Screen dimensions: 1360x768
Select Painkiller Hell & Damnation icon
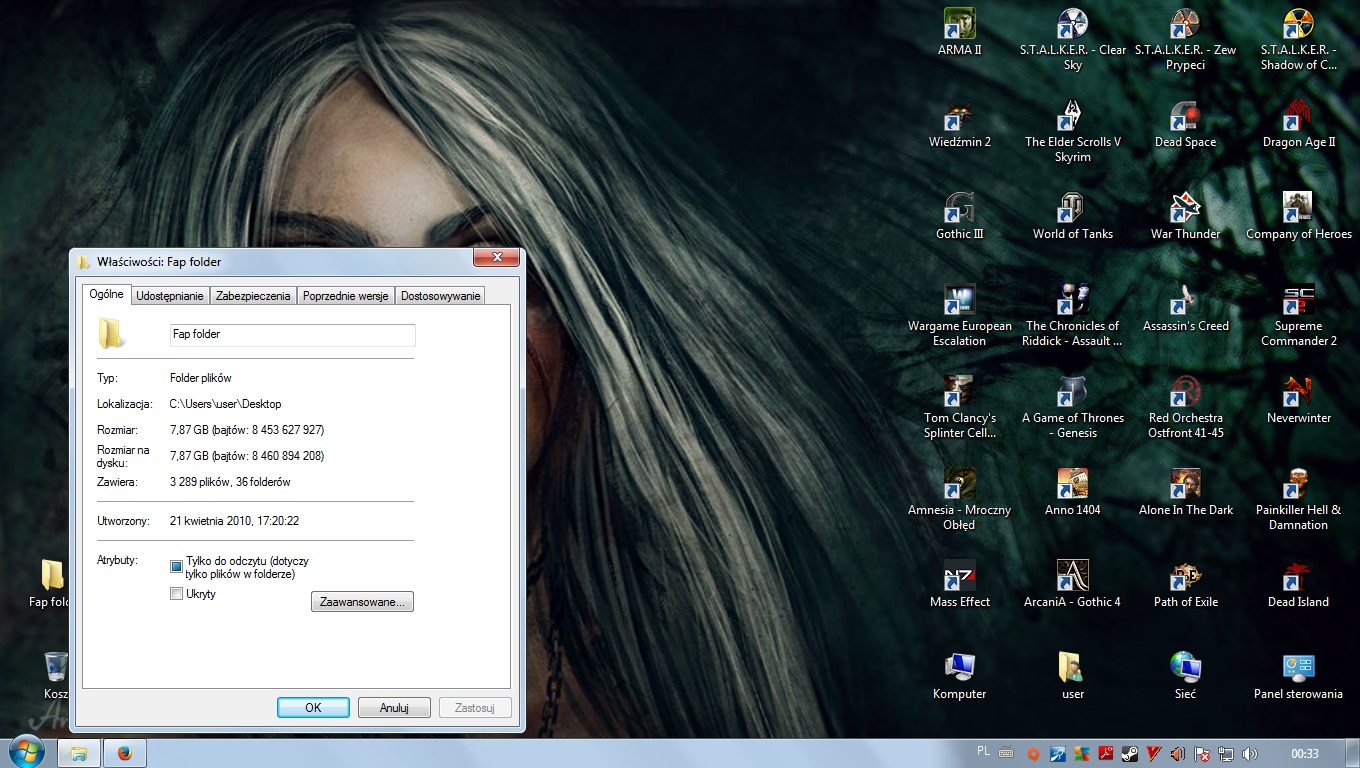point(1298,499)
